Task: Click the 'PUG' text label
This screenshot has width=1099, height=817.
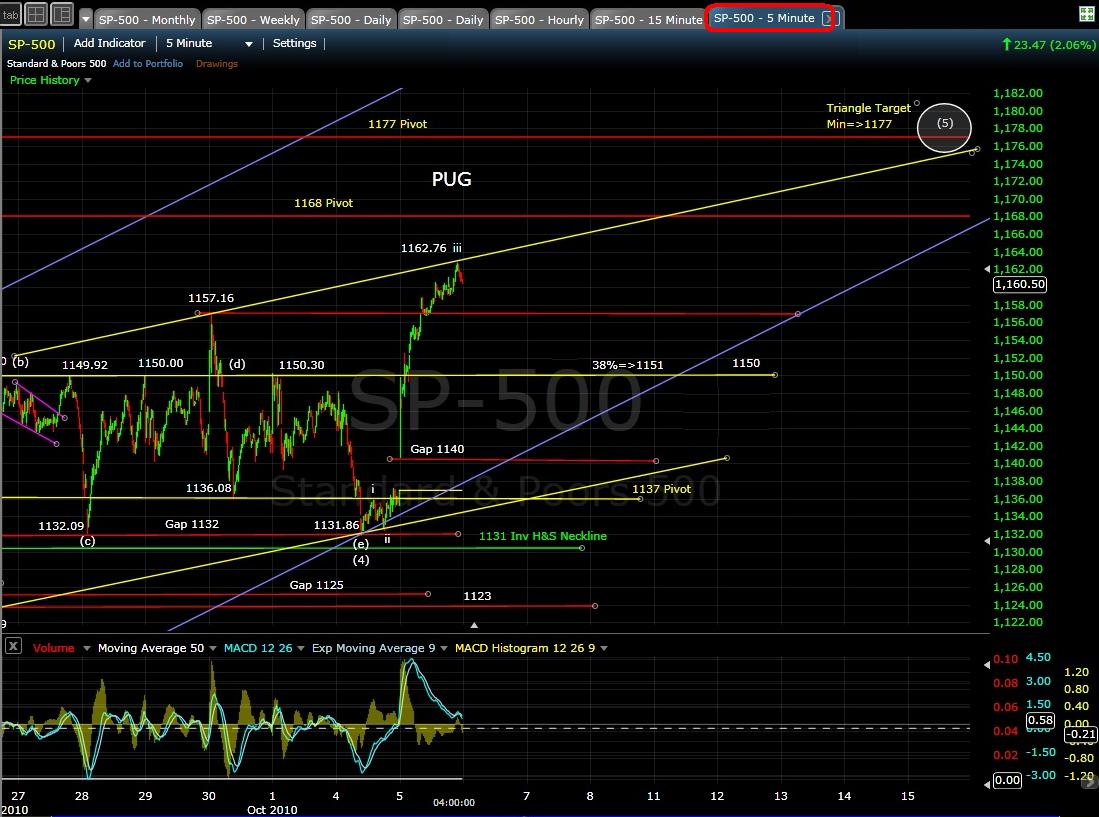Action: pyautogui.click(x=451, y=179)
